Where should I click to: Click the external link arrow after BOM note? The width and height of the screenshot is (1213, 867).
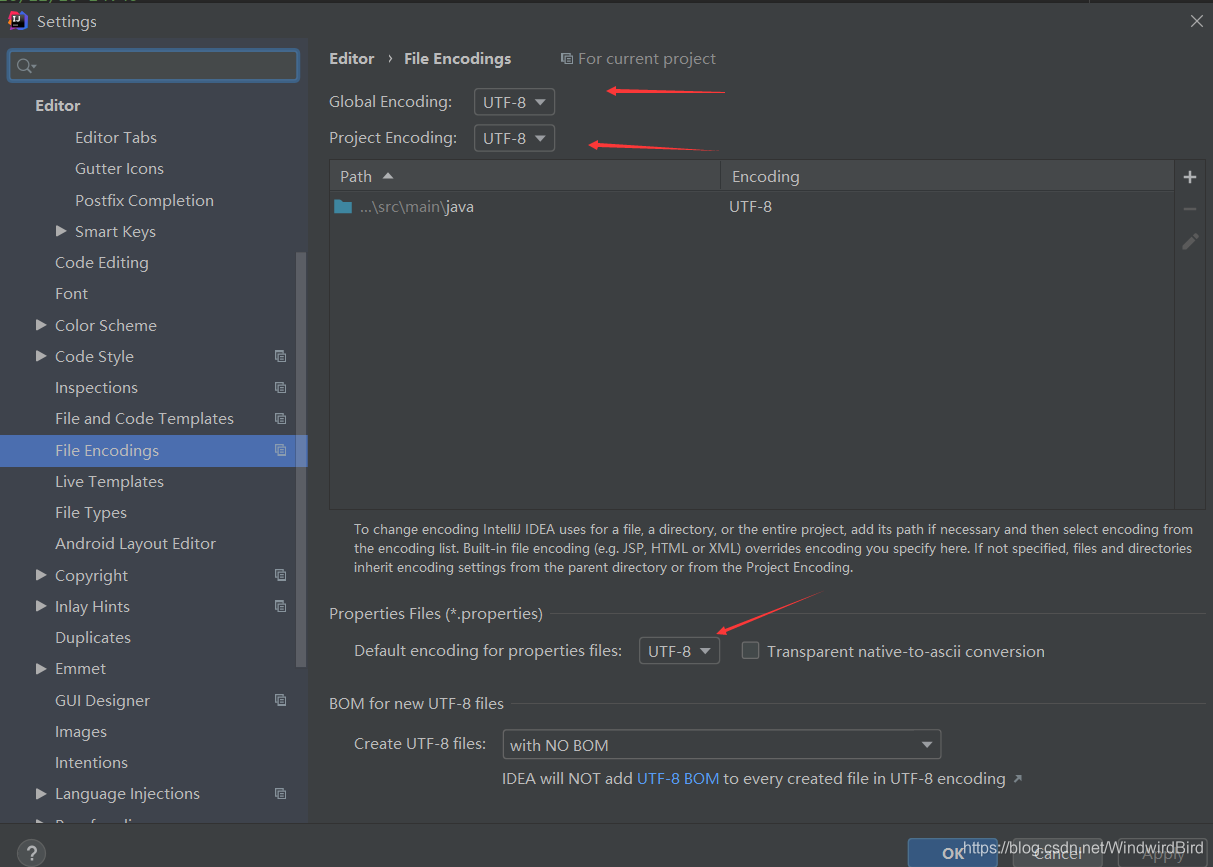coord(1018,779)
